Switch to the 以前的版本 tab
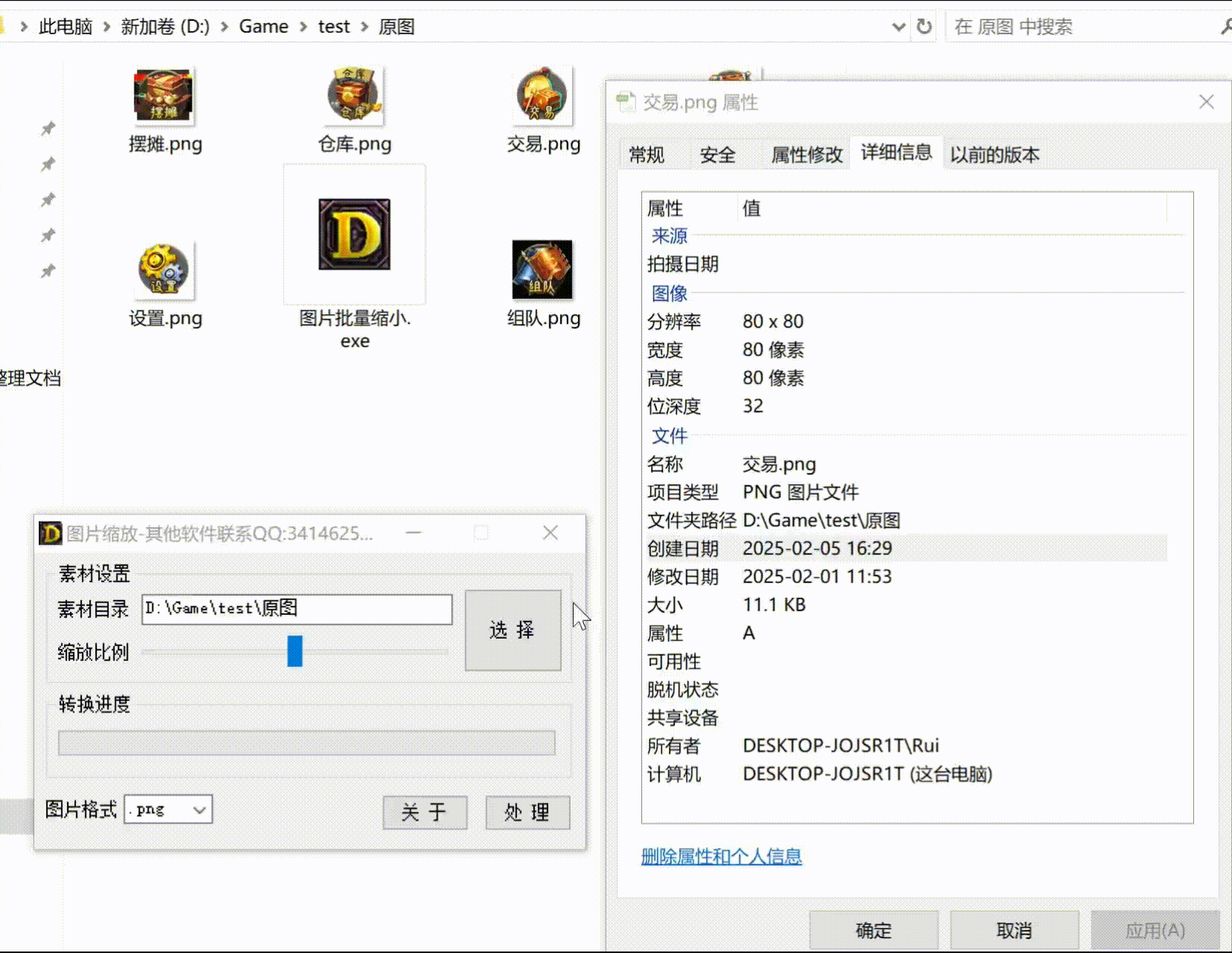 pyautogui.click(x=994, y=155)
